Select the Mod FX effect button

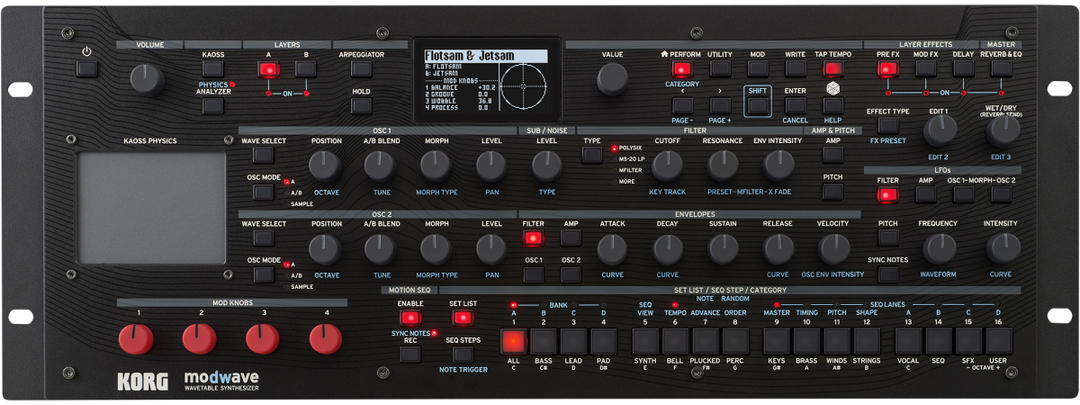tap(926, 68)
